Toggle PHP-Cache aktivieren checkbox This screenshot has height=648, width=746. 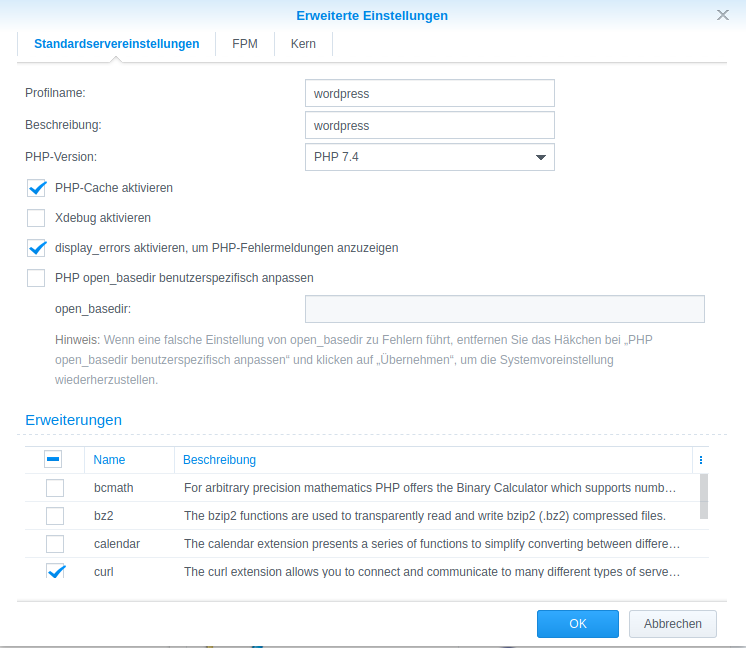(37, 188)
